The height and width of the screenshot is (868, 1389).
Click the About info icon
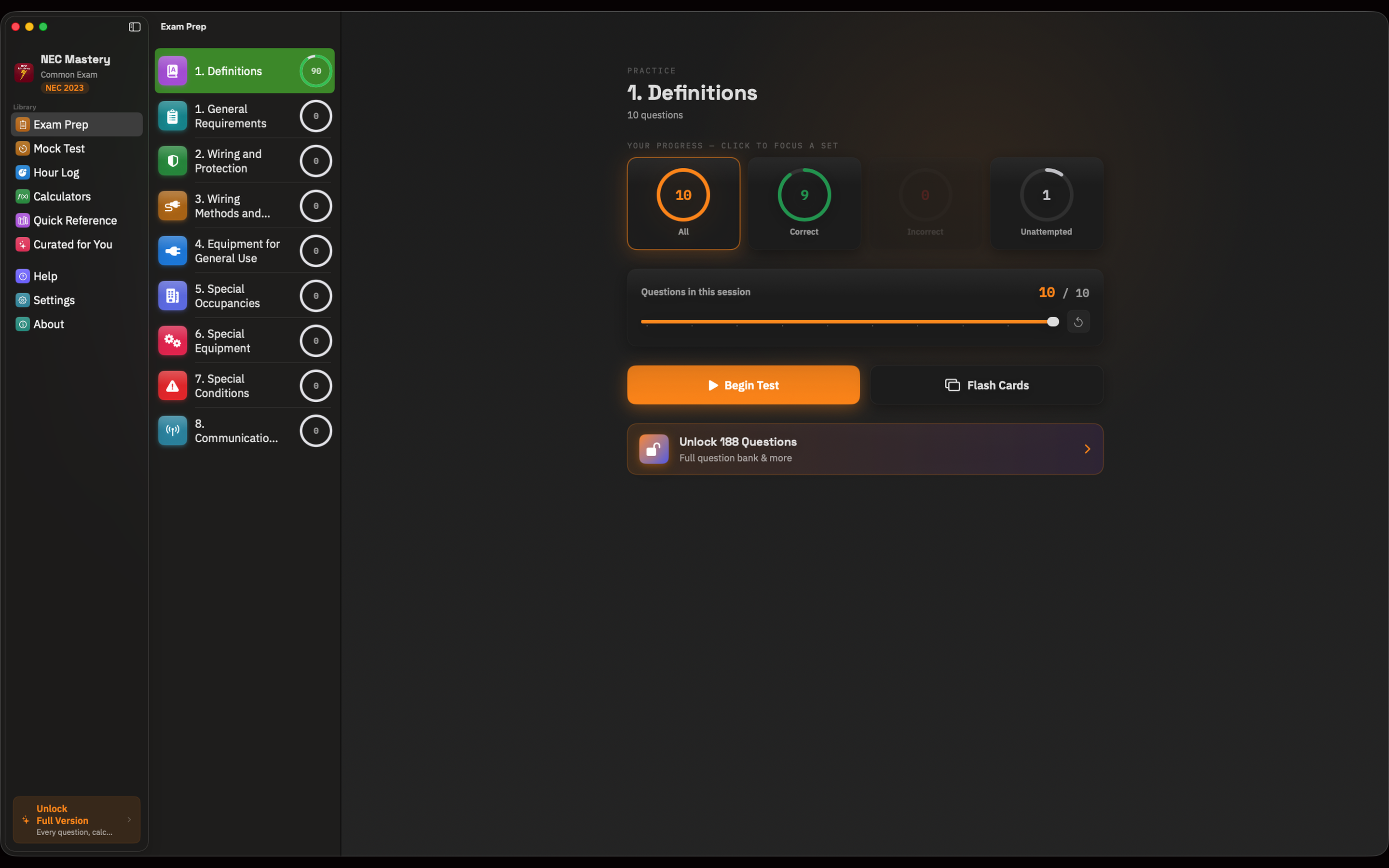tap(22, 325)
